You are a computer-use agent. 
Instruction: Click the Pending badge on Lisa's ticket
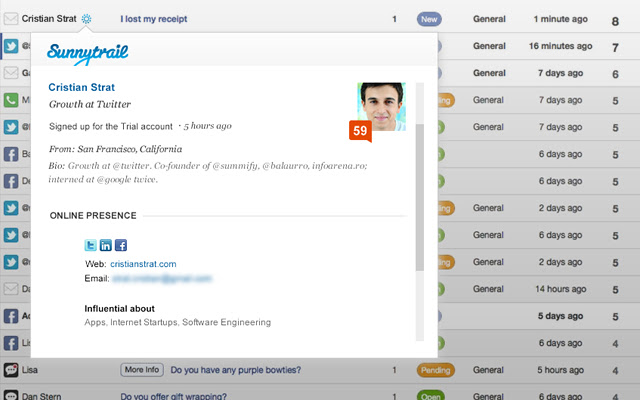pos(435,369)
